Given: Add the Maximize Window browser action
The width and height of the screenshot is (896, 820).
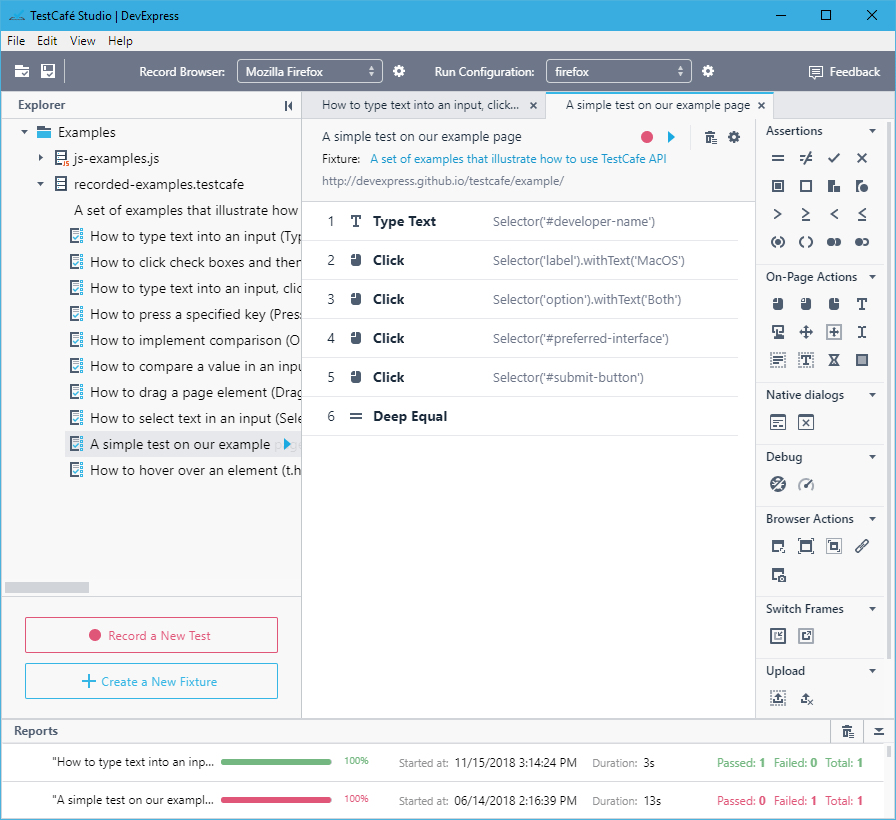Looking at the screenshot, I should (806, 546).
